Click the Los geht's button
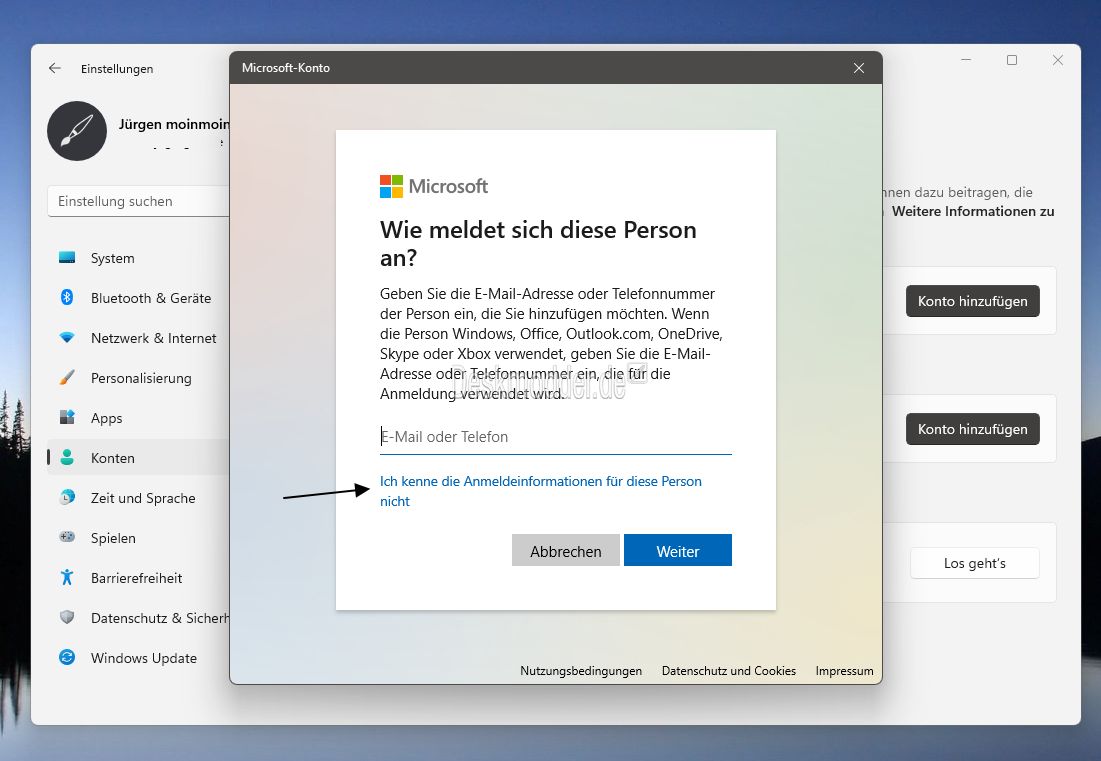Viewport: 1101px width, 761px height. pos(975,563)
